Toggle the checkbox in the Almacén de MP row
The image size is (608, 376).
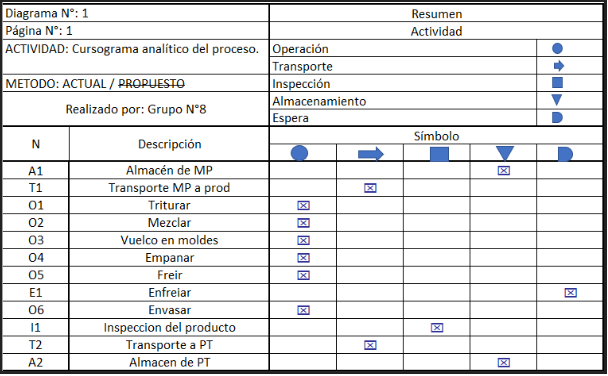click(x=504, y=171)
